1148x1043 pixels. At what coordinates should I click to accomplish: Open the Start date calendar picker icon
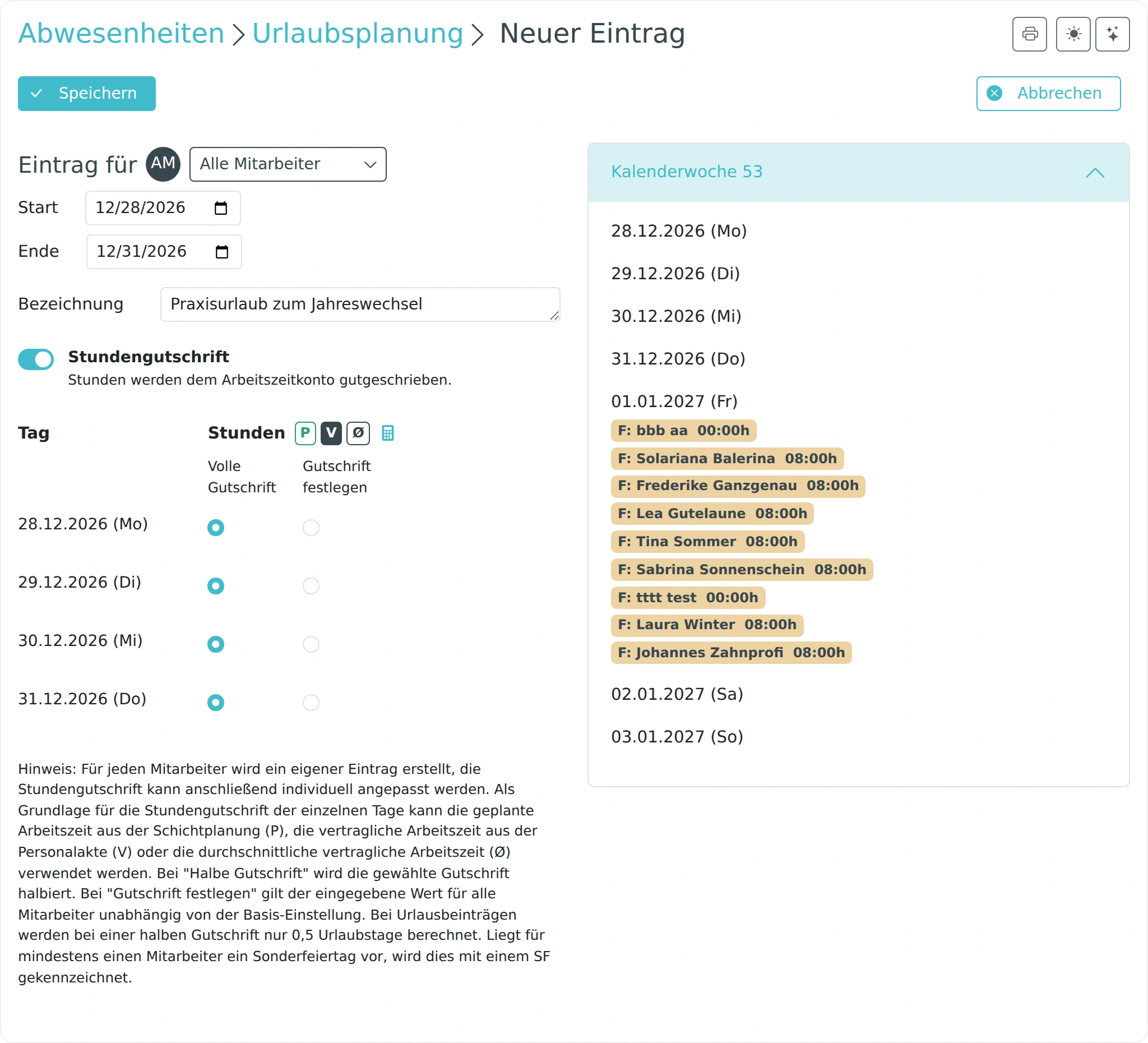pyautogui.click(x=221, y=208)
